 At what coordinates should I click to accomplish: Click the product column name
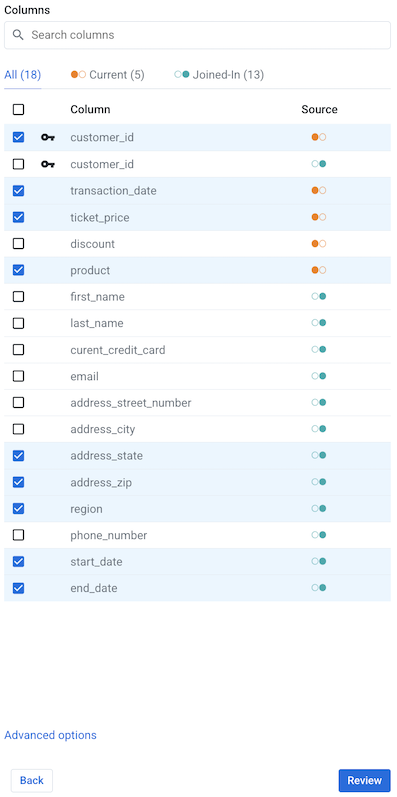pyautogui.click(x=90, y=270)
